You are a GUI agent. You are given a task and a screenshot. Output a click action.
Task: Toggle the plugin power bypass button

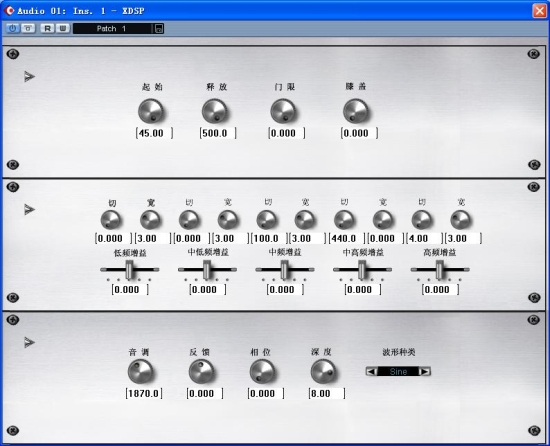(12, 28)
